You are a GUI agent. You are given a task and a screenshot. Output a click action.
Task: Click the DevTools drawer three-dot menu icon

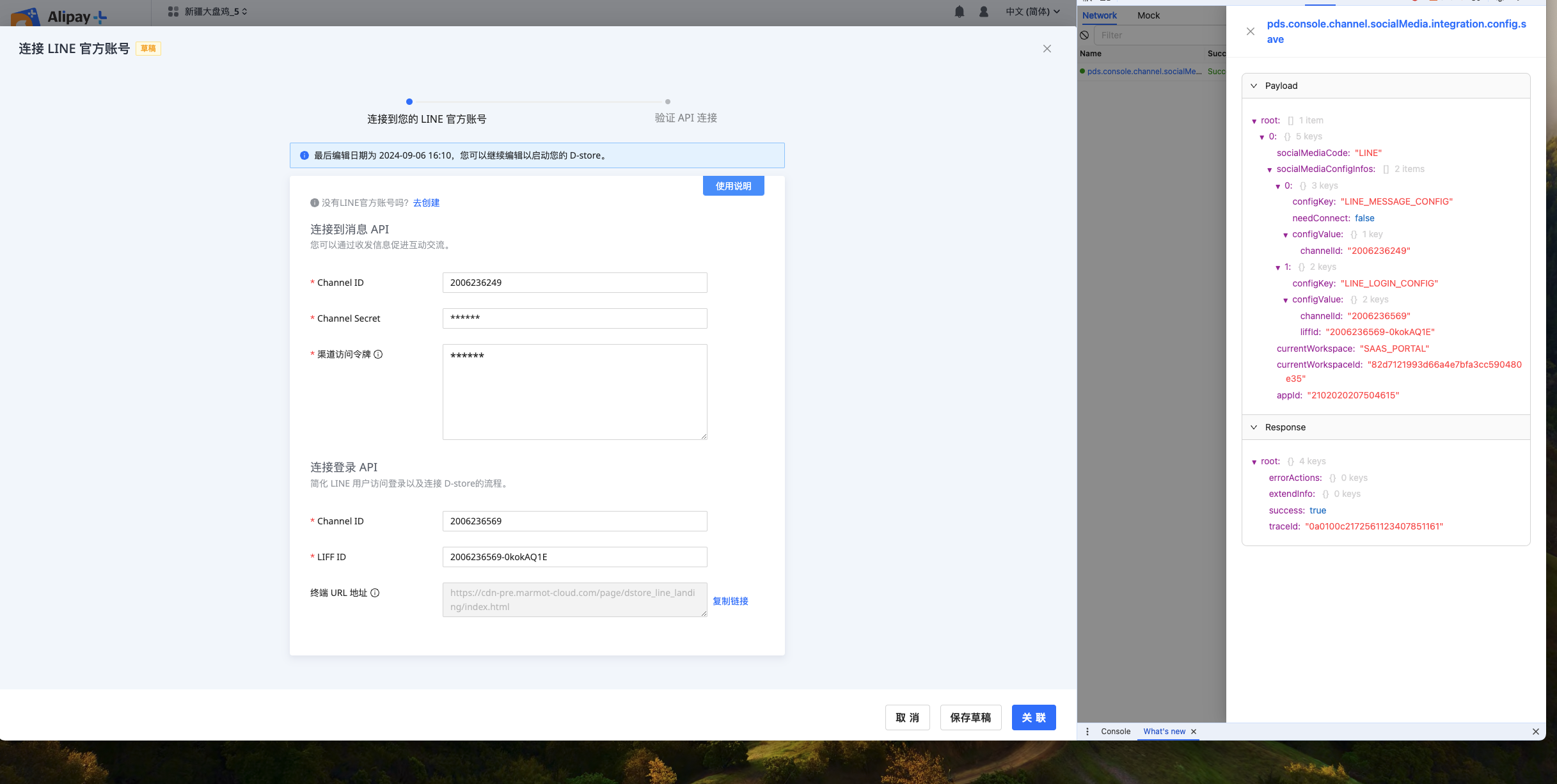[x=1087, y=732]
